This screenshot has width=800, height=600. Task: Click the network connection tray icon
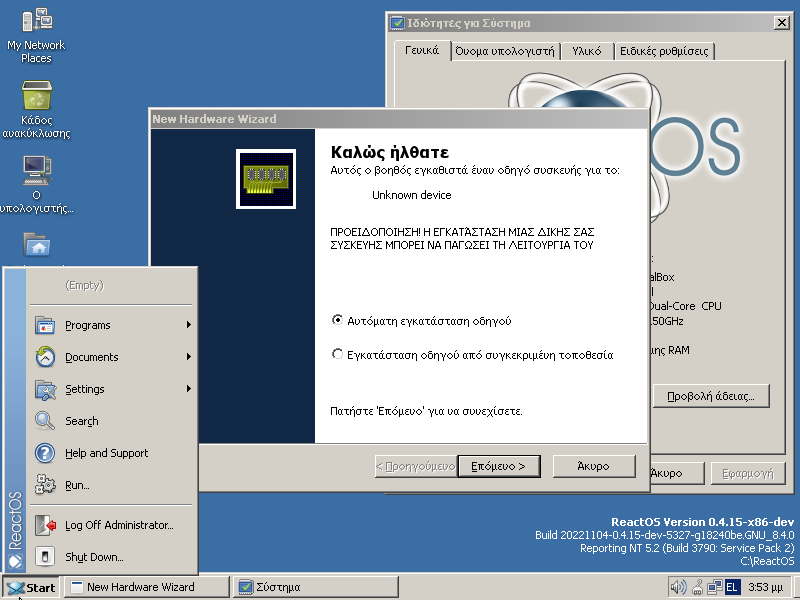click(714, 587)
